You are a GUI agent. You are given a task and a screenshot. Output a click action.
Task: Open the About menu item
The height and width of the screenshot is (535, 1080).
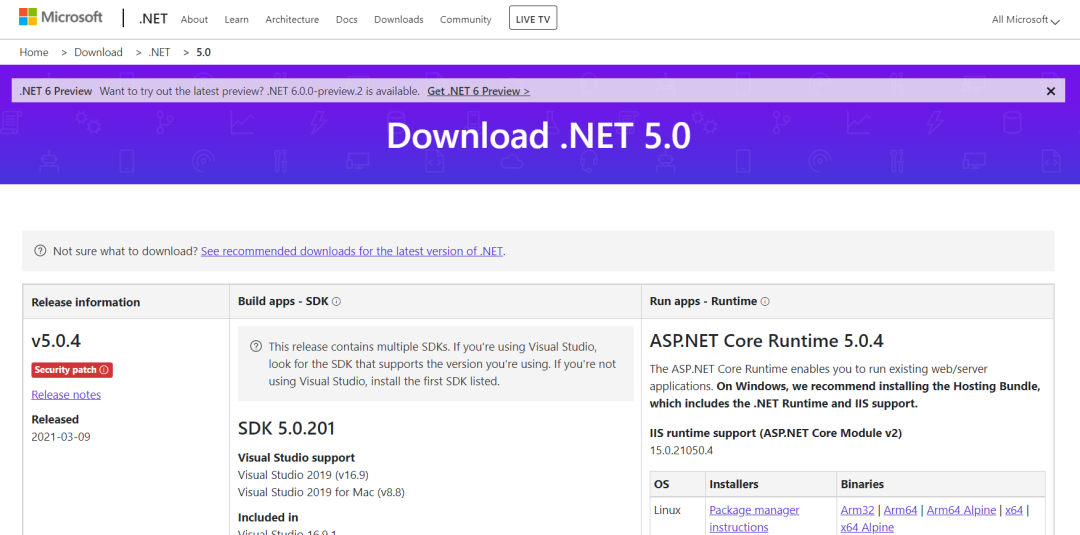(x=194, y=20)
